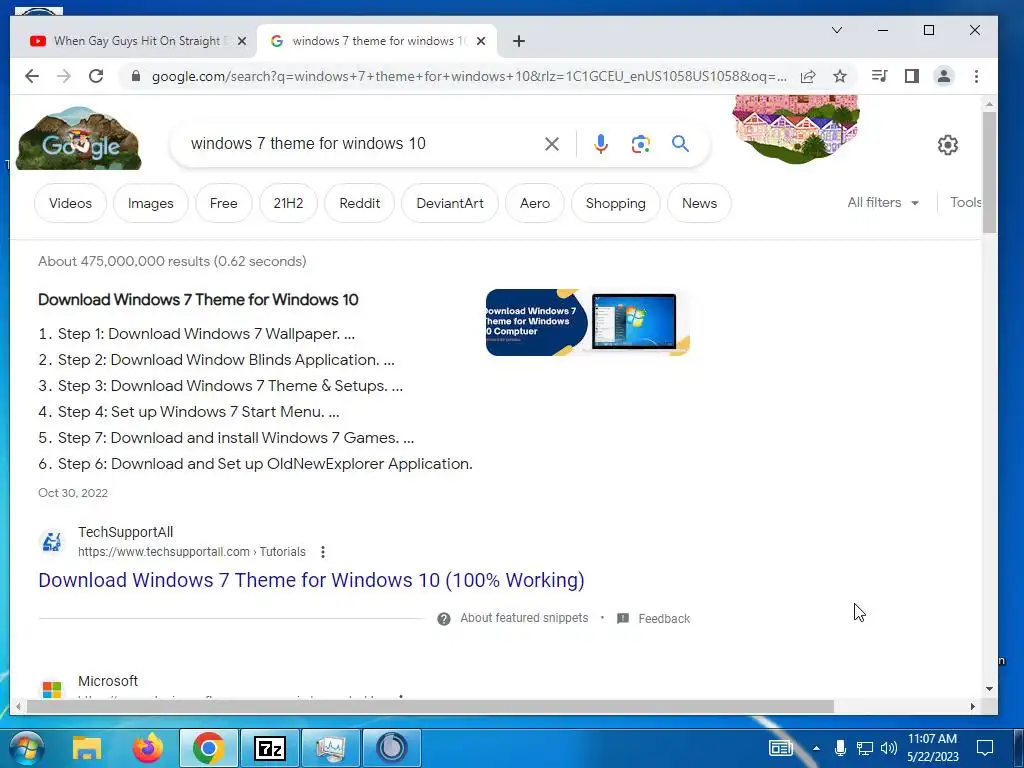Apply the Free filter chip

tap(223, 203)
